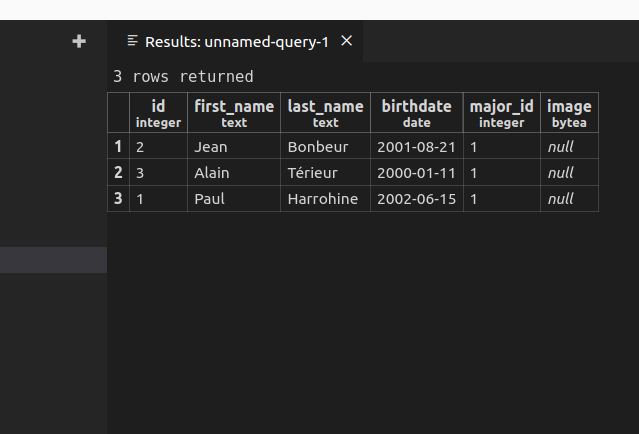Select row number 2 header

118,172
